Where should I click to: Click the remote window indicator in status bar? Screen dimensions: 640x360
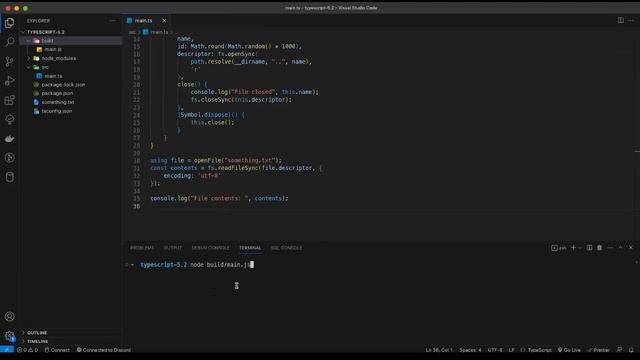coord(7,350)
